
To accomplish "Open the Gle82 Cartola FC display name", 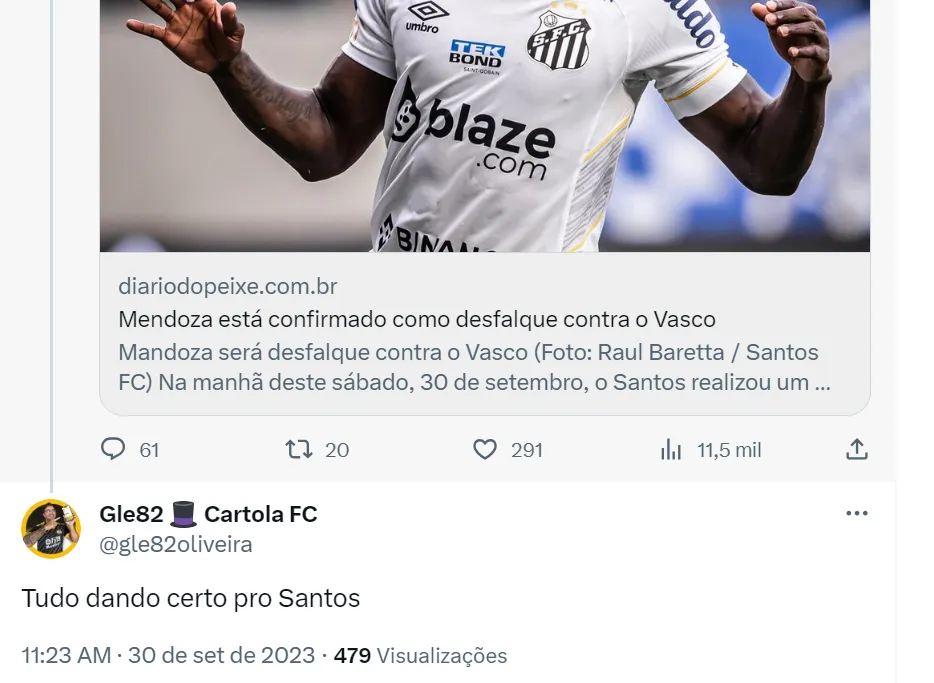I will (208, 513).
